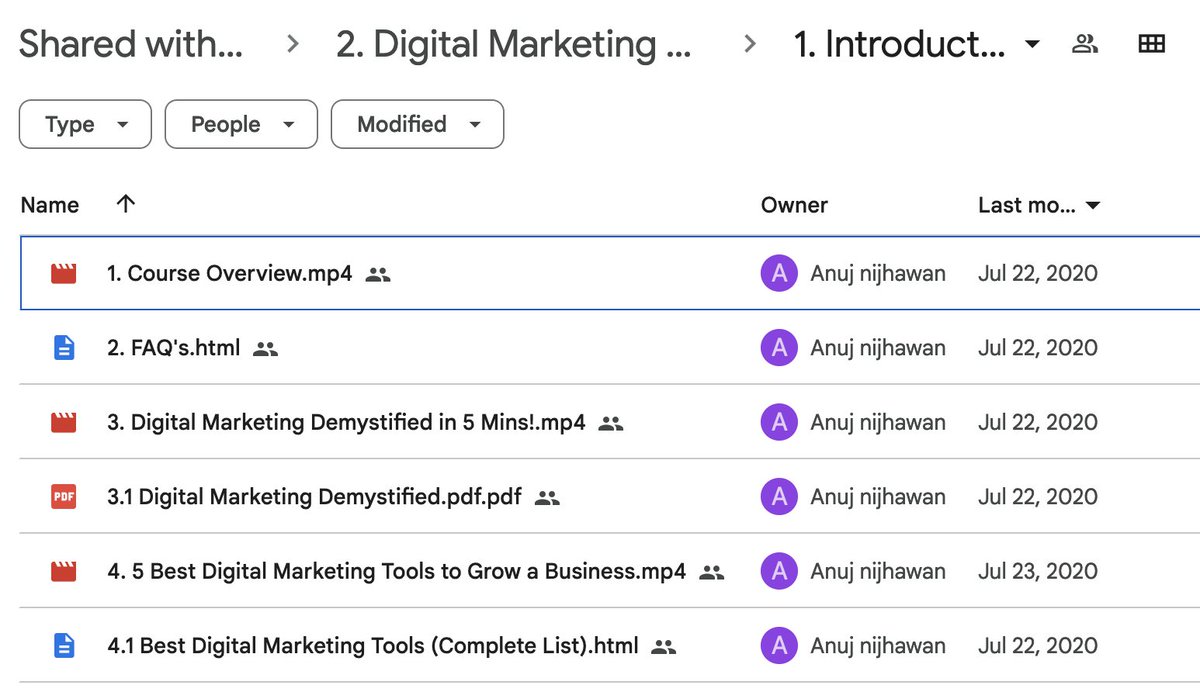Click the document icon next to FAQ's.html
Viewport: 1200px width, 692px height.
[64, 348]
